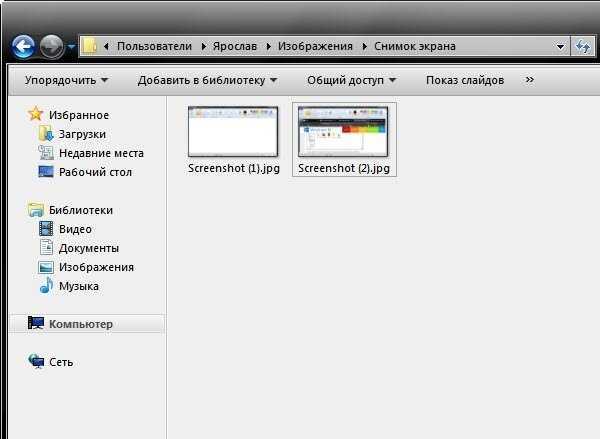This screenshot has height=439, width=600.
Task: Click the Библиотеки icon
Action: click(x=36, y=210)
